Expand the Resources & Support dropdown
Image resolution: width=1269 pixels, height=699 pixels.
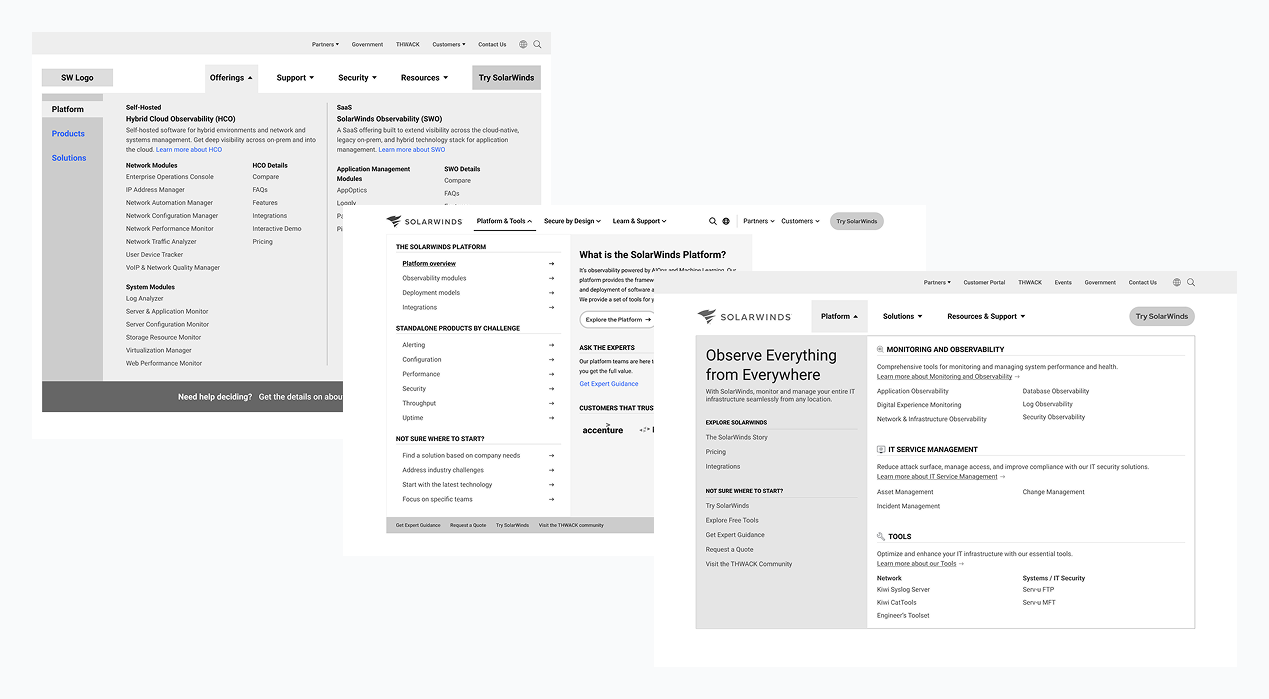point(986,316)
